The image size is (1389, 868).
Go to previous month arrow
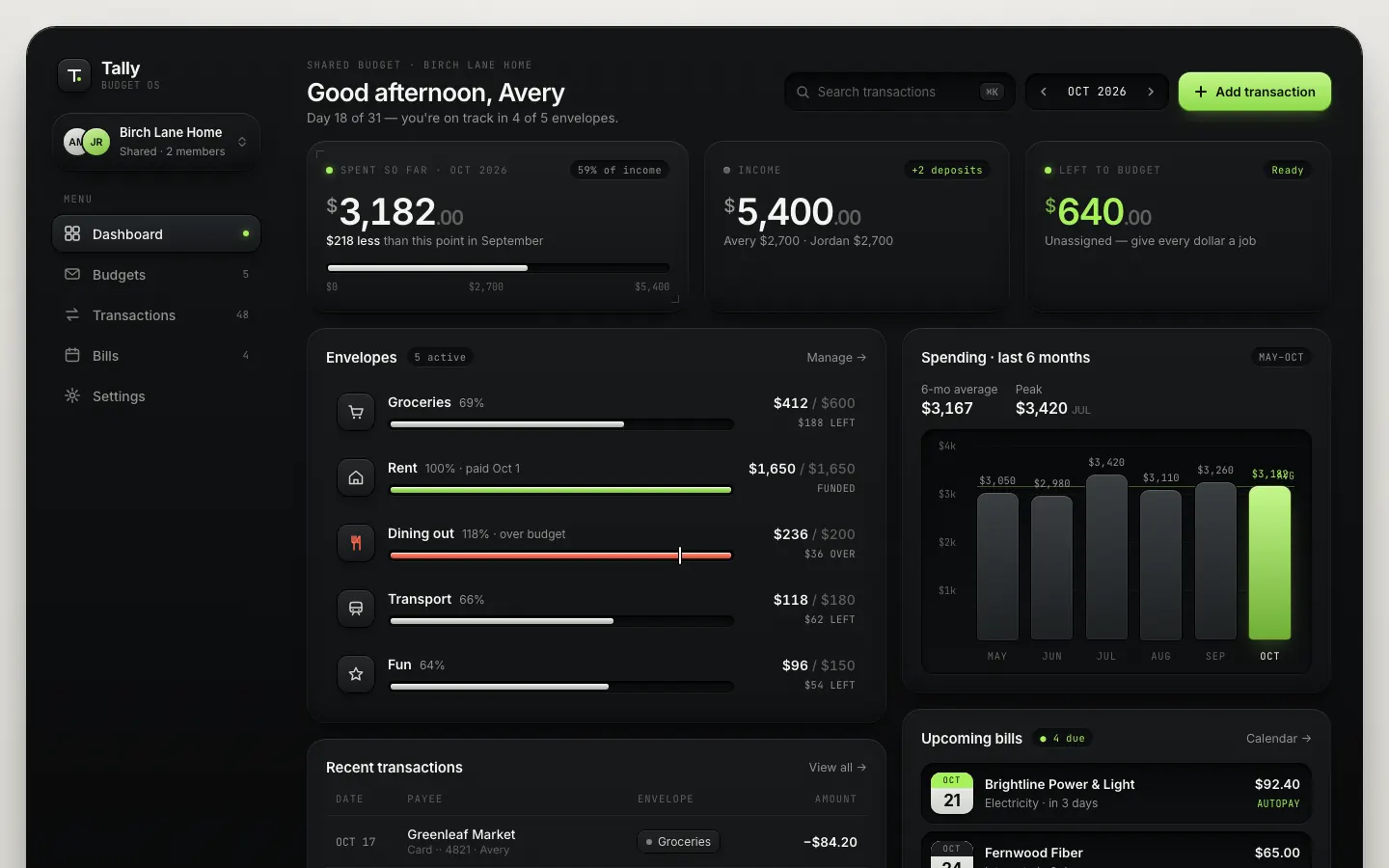[1044, 92]
